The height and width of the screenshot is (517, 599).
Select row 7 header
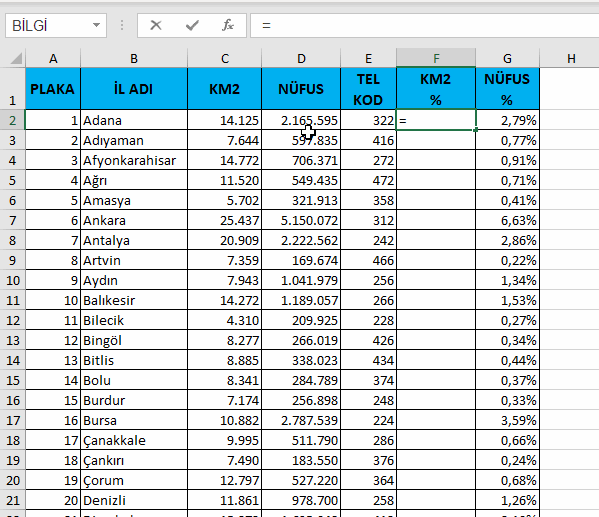pyautogui.click(x=13, y=220)
